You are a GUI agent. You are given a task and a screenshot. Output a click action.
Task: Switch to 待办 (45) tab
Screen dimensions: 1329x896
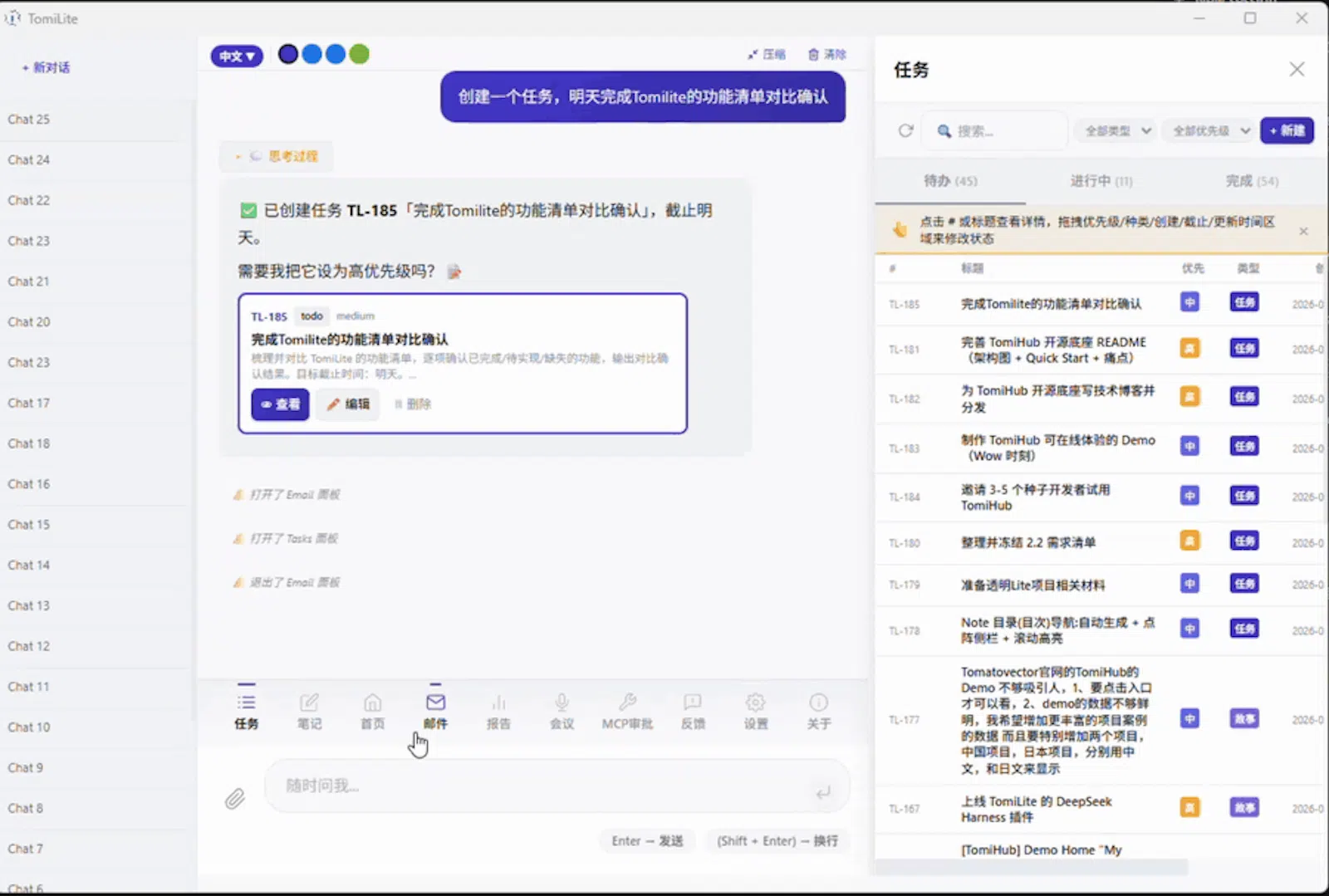click(950, 181)
